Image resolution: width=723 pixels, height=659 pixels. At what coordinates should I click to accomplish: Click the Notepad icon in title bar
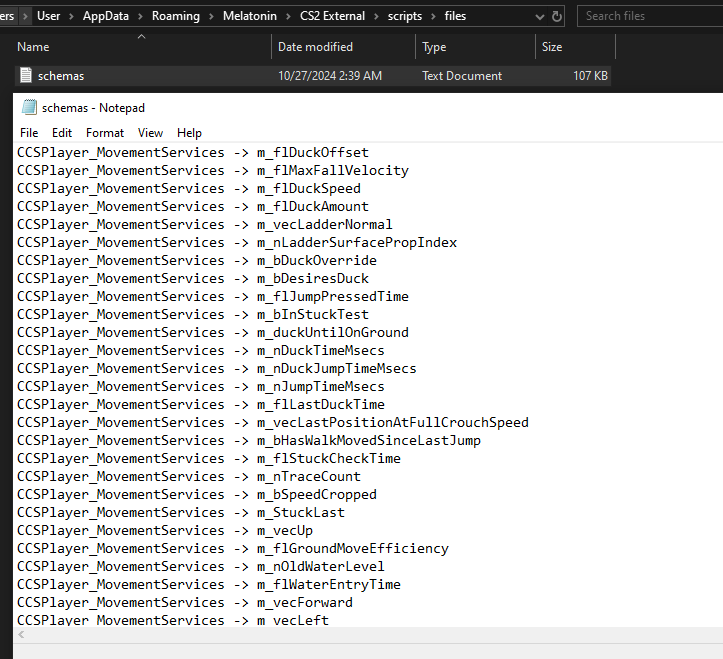click(29, 108)
